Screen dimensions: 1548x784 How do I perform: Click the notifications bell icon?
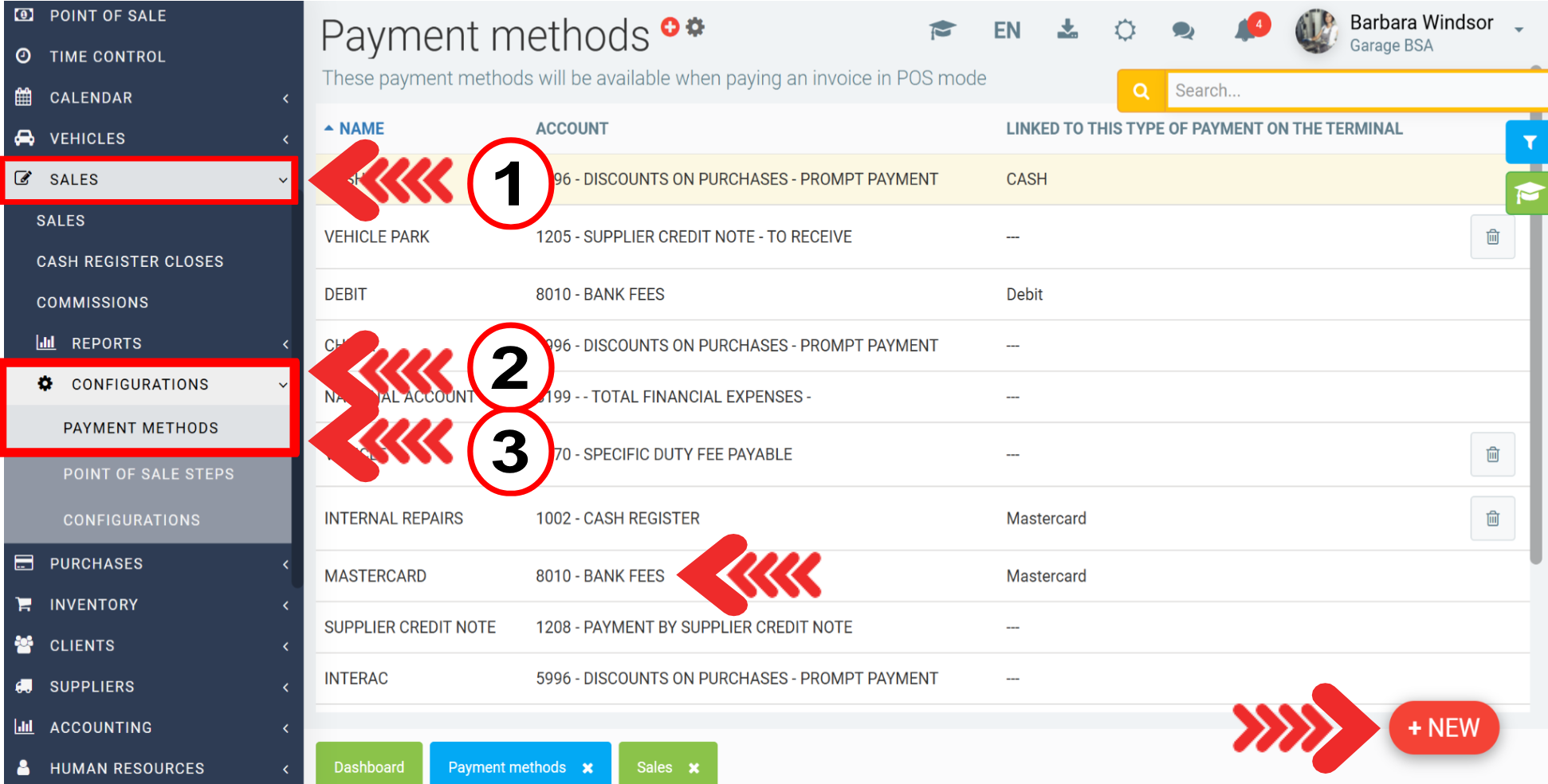(1244, 31)
